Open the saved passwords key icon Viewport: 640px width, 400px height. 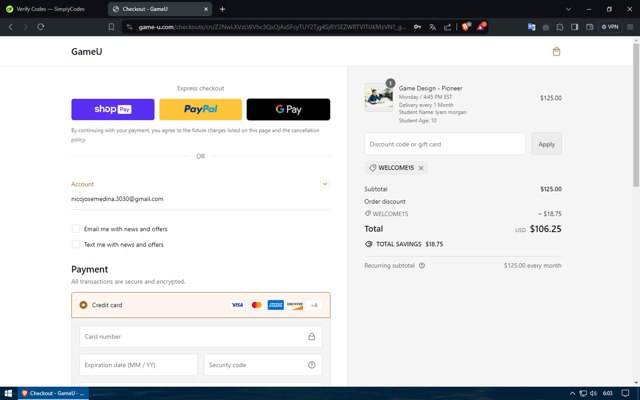point(417,27)
